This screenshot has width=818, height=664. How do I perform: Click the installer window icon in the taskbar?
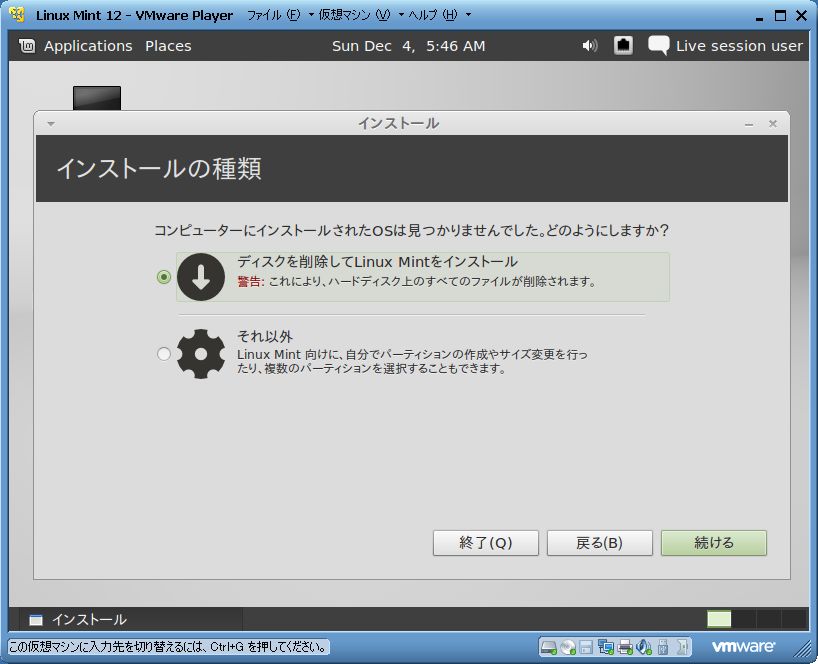click(36, 620)
